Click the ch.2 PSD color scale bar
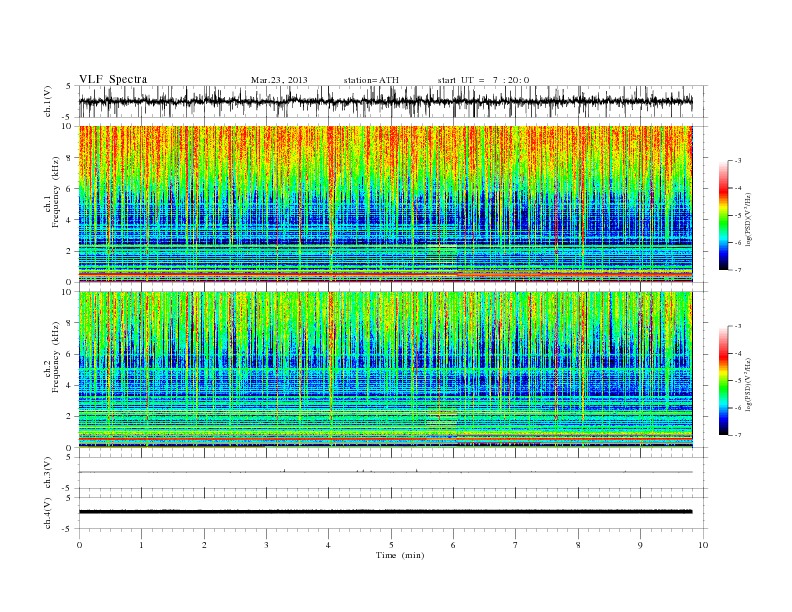792x612 pixels. click(723, 380)
